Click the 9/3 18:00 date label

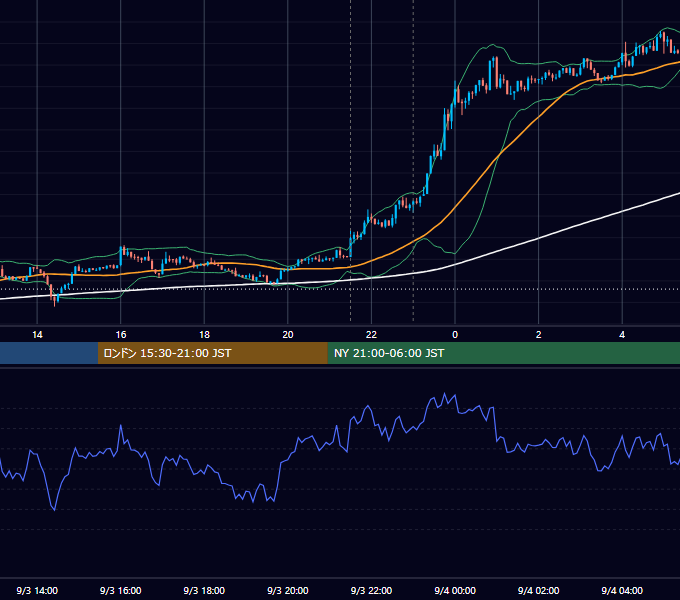point(204,590)
